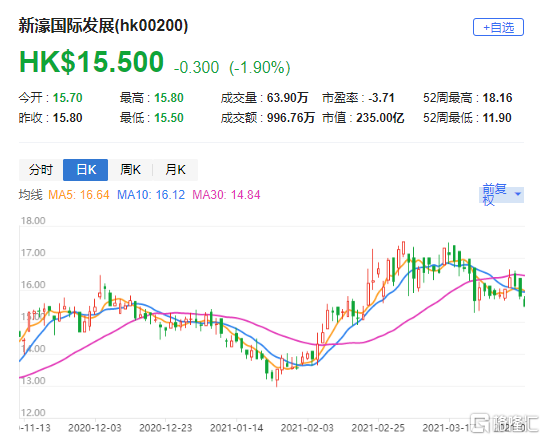Click the 最低 value 15.50
The image size is (545, 440).
[169, 118]
